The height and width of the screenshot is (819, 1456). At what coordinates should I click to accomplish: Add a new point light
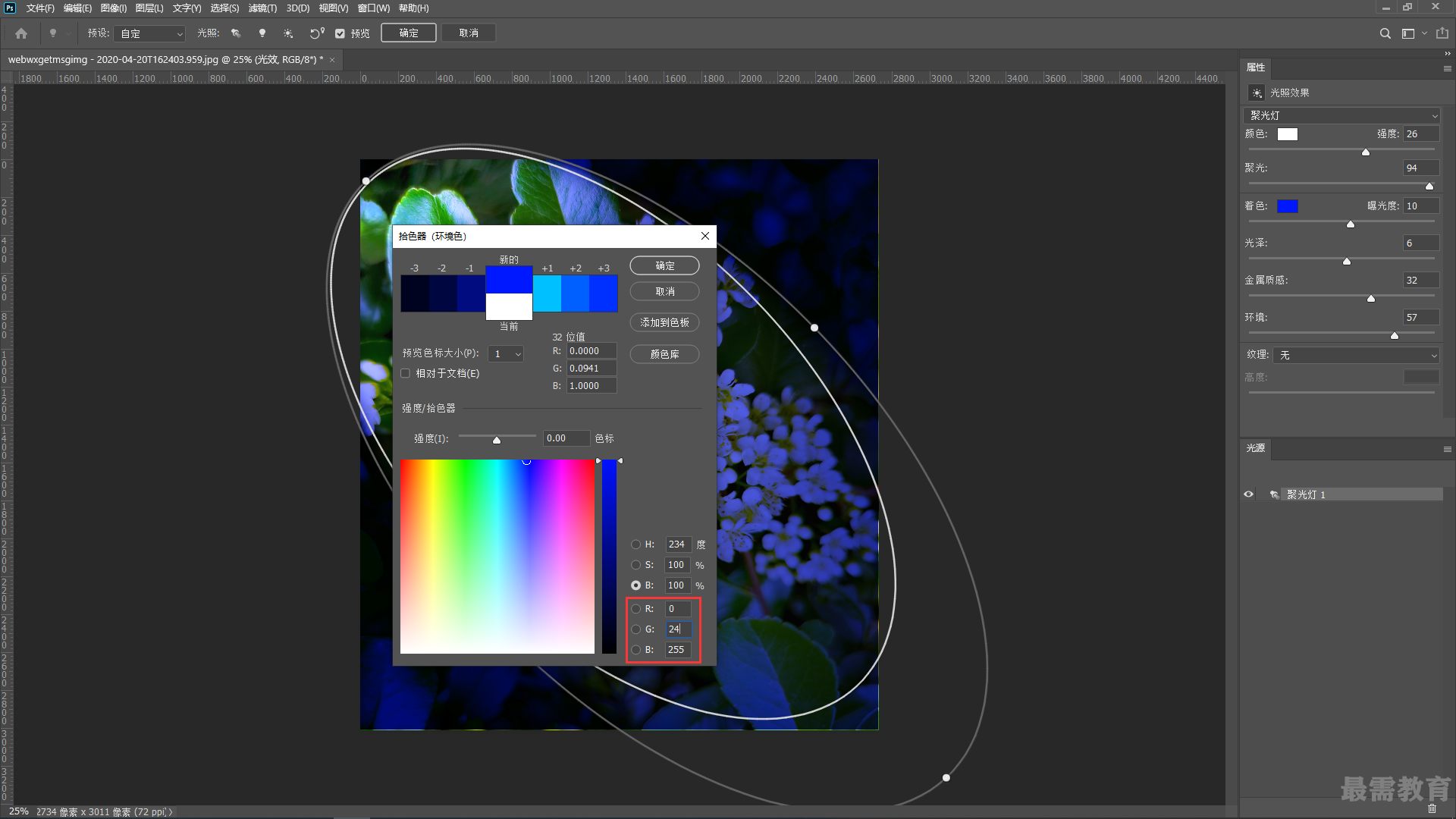point(262,33)
